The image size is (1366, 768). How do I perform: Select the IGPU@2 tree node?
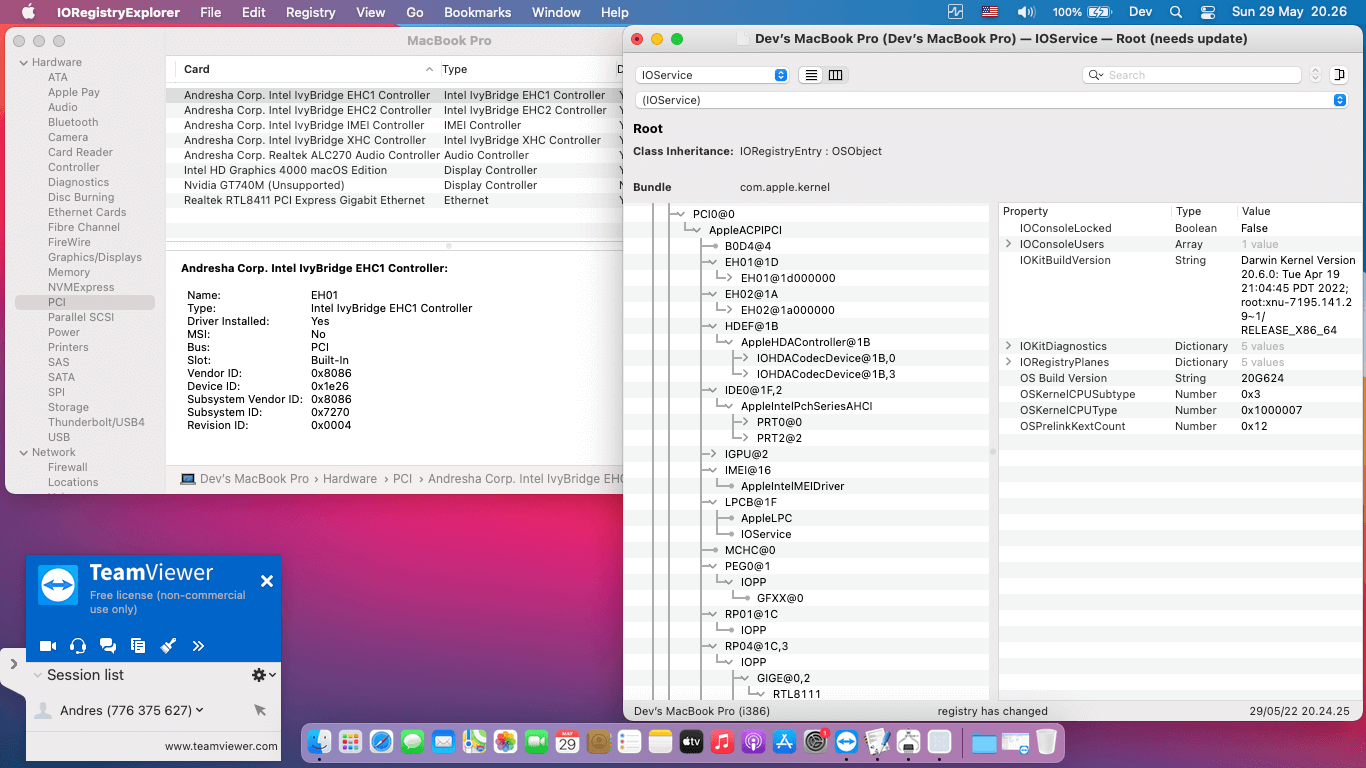coord(746,454)
